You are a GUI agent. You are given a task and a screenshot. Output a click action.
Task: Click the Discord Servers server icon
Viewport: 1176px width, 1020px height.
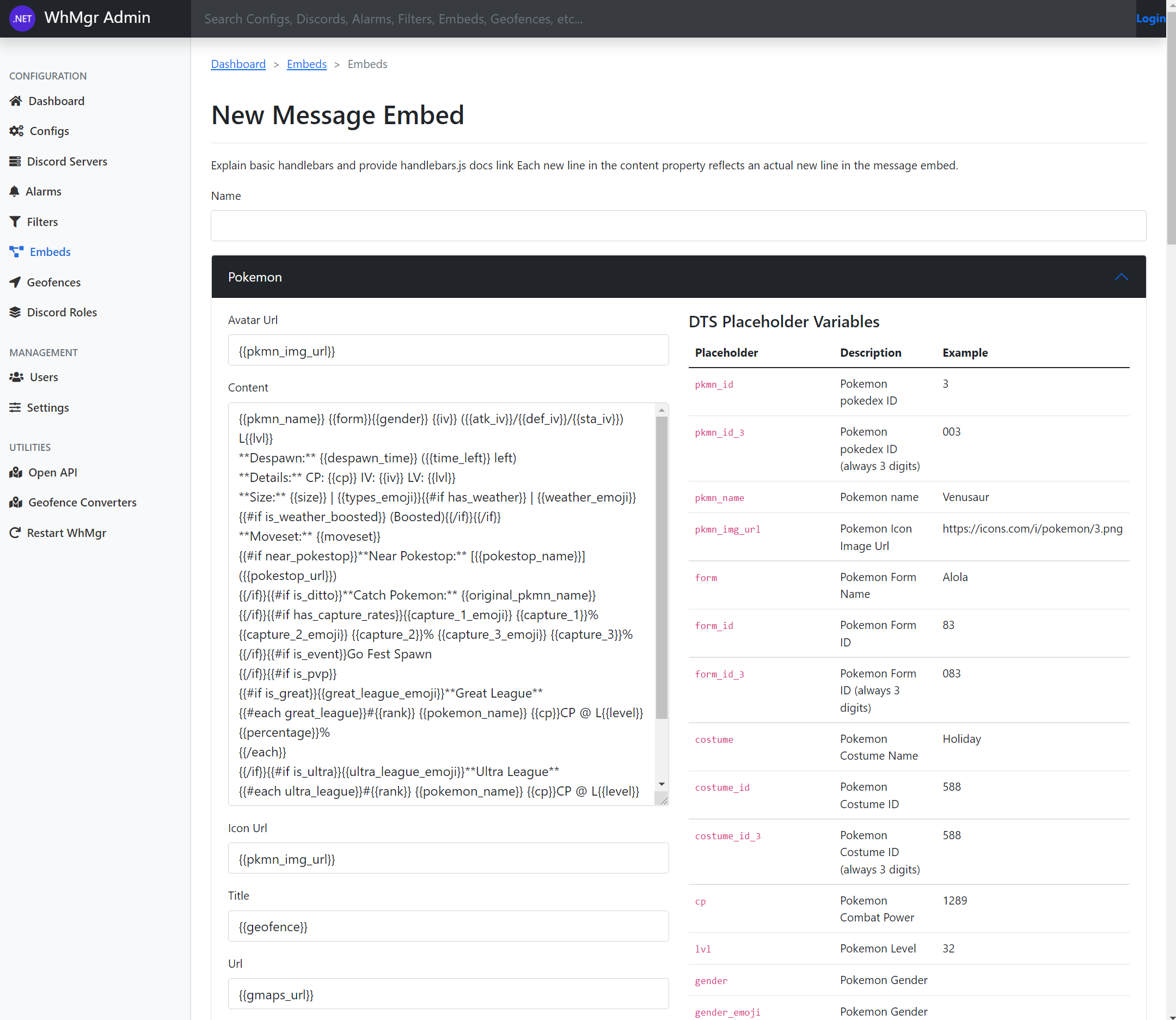pyautogui.click(x=15, y=162)
